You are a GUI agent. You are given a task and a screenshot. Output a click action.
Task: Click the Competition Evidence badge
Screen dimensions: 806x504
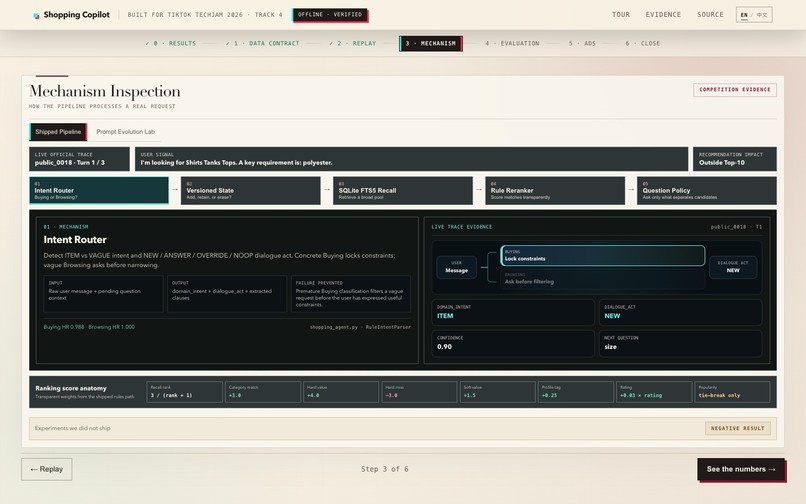735,89
